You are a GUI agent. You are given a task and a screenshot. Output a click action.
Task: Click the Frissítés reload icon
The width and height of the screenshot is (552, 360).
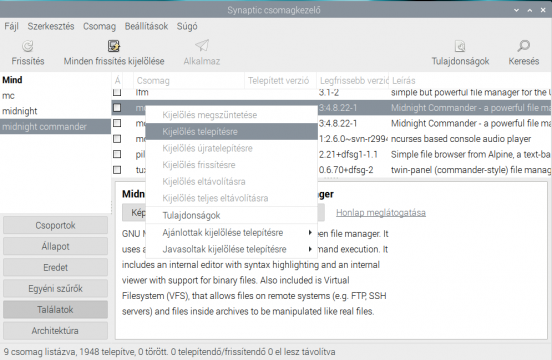click(x=27, y=46)
